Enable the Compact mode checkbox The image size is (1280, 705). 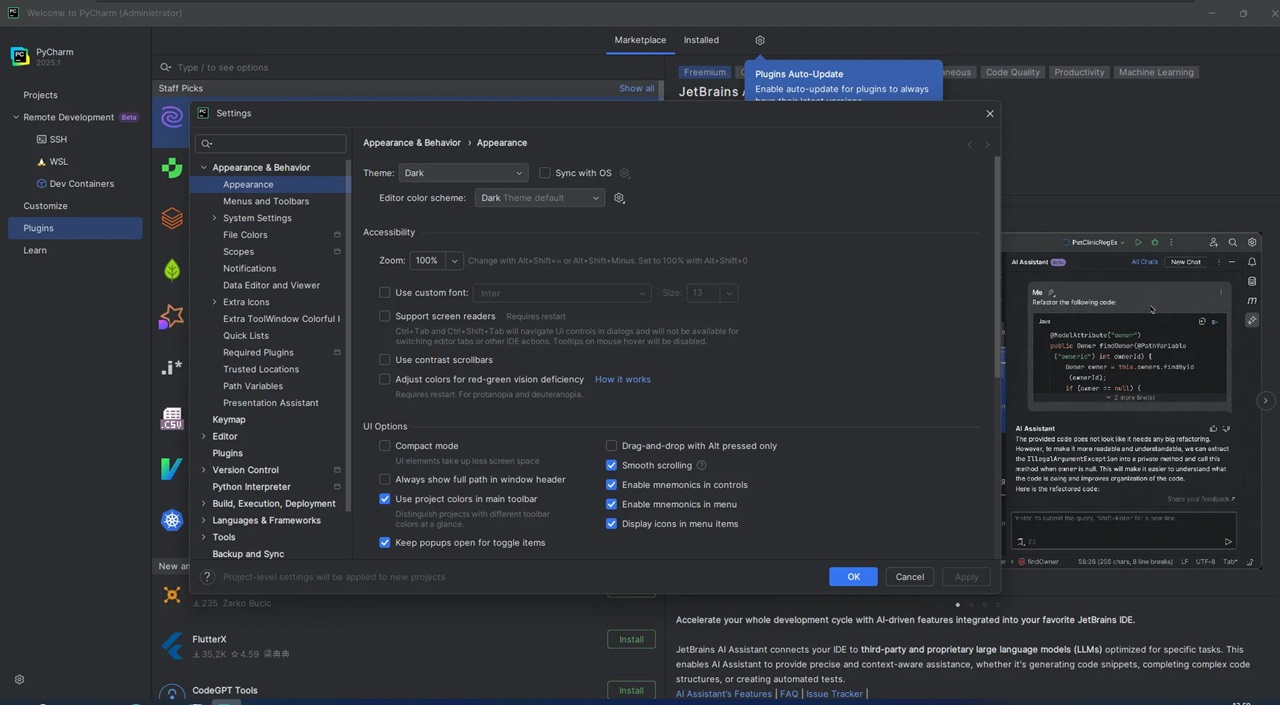385,446
